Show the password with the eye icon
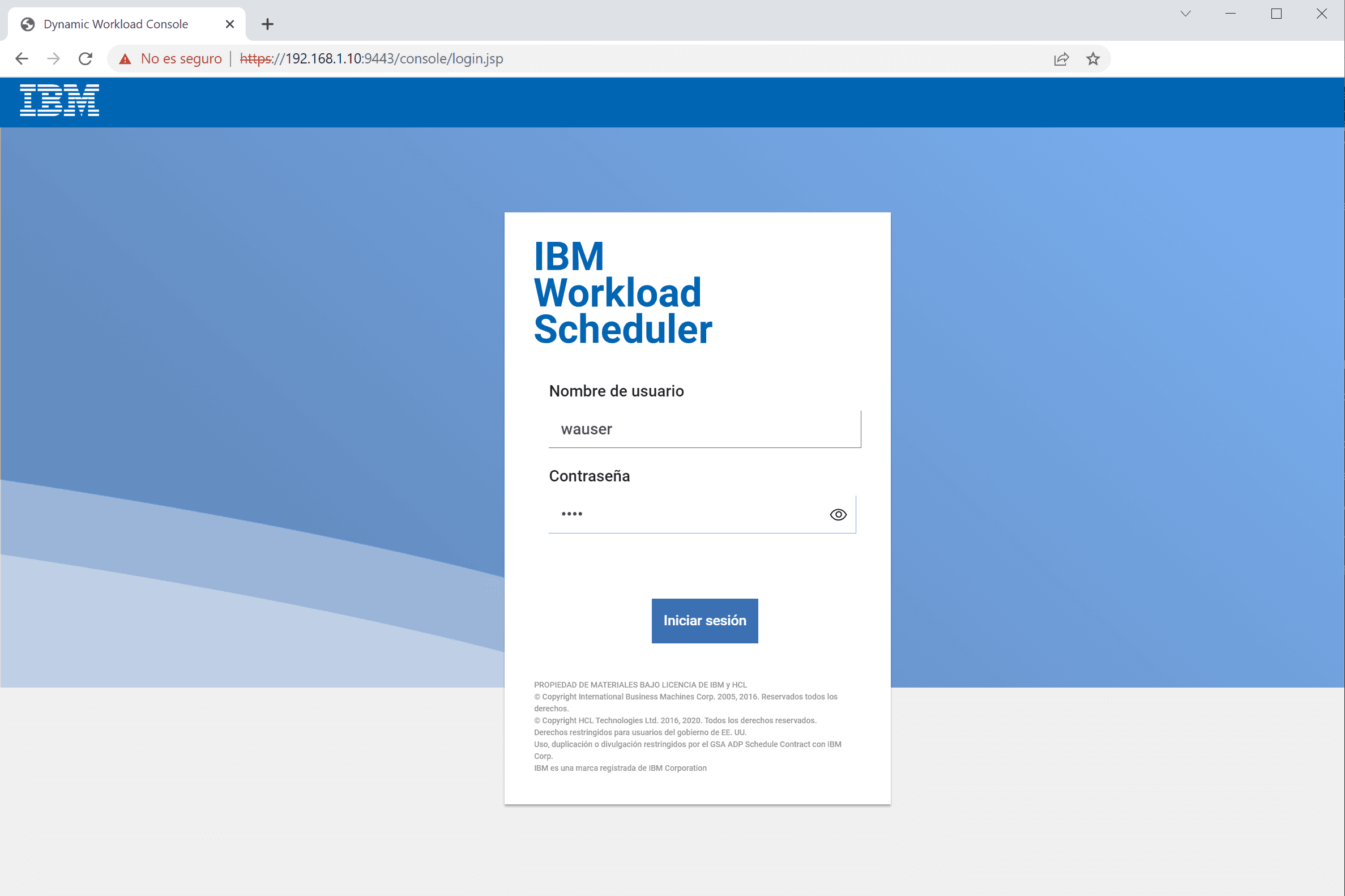Screen dimensions: 1345x896 [x=838, y=514]
